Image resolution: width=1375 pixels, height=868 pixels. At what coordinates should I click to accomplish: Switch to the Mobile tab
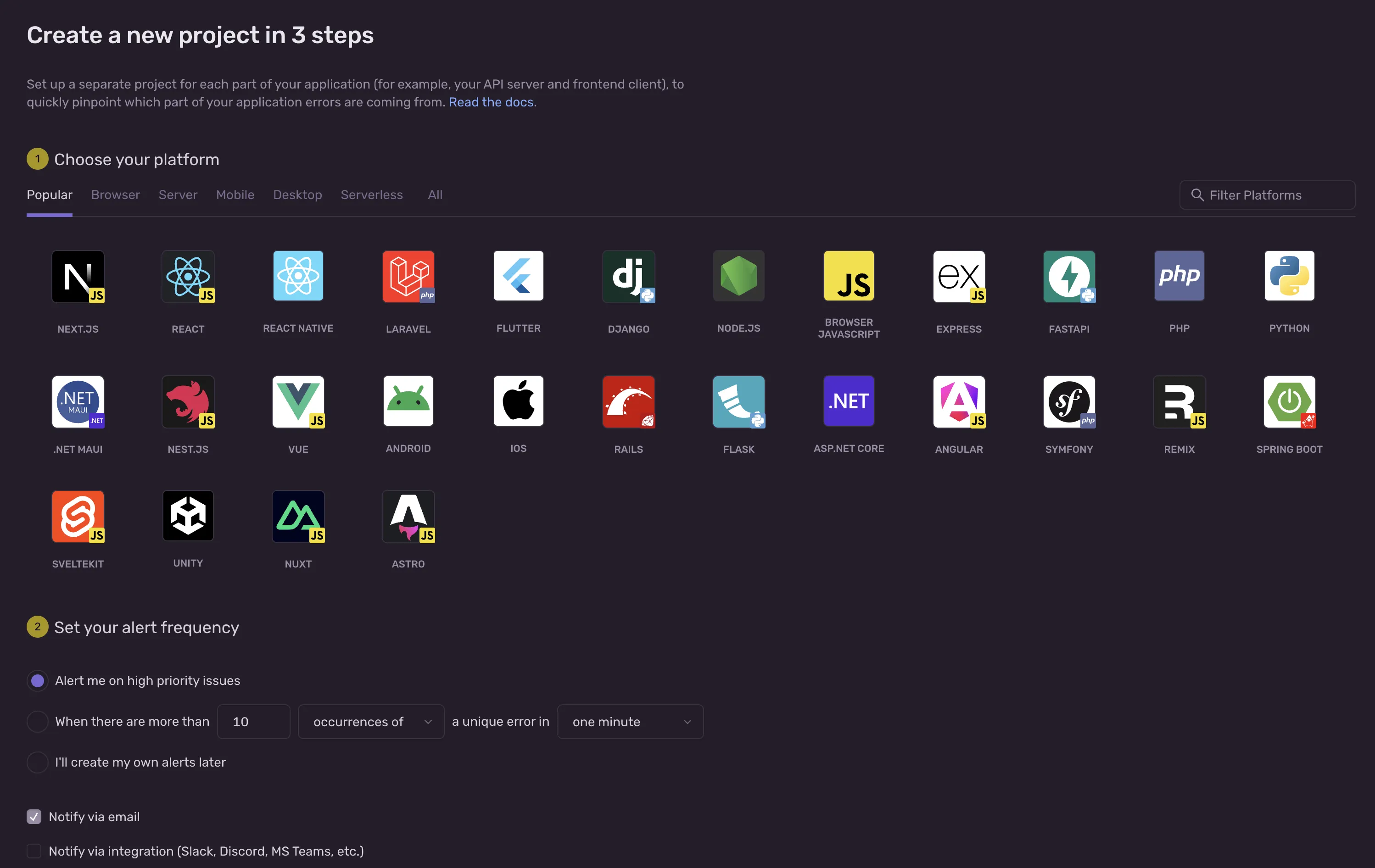pos(235,195)
